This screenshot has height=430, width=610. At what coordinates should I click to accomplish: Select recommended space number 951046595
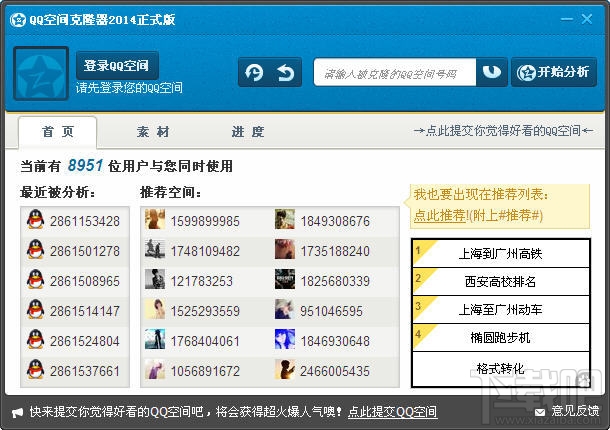click(x=331, y=311)
